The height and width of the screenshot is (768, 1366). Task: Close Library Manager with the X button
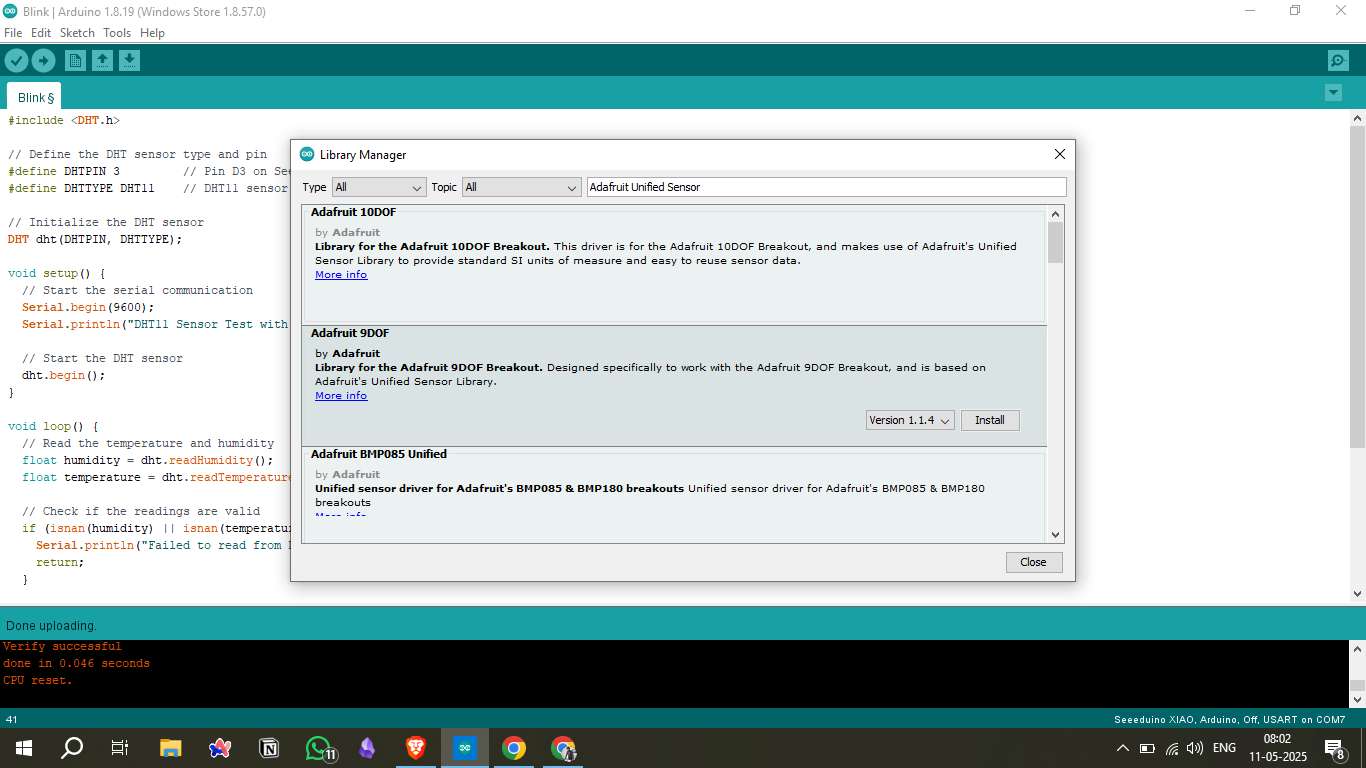(x=1060, y=154)
